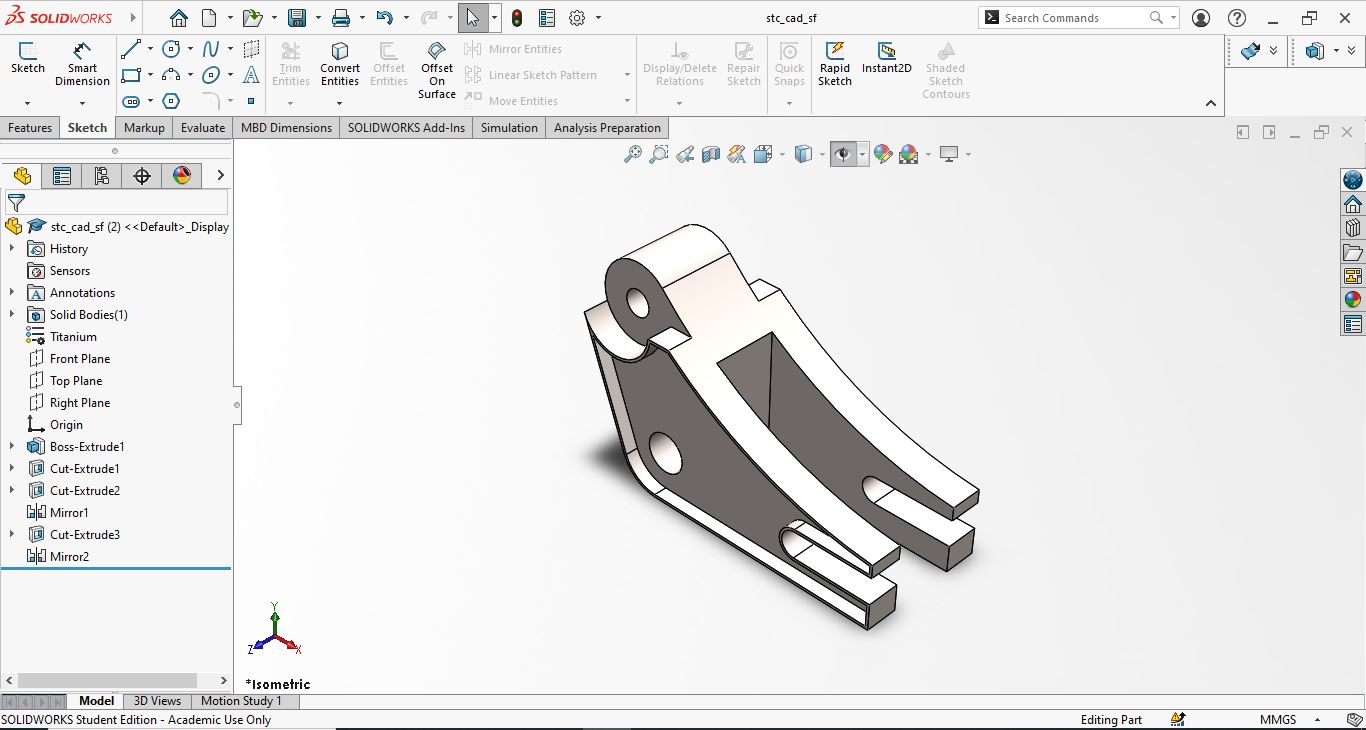
Task: Open the 3D Views bottom tab
Action: coord(157,701)
